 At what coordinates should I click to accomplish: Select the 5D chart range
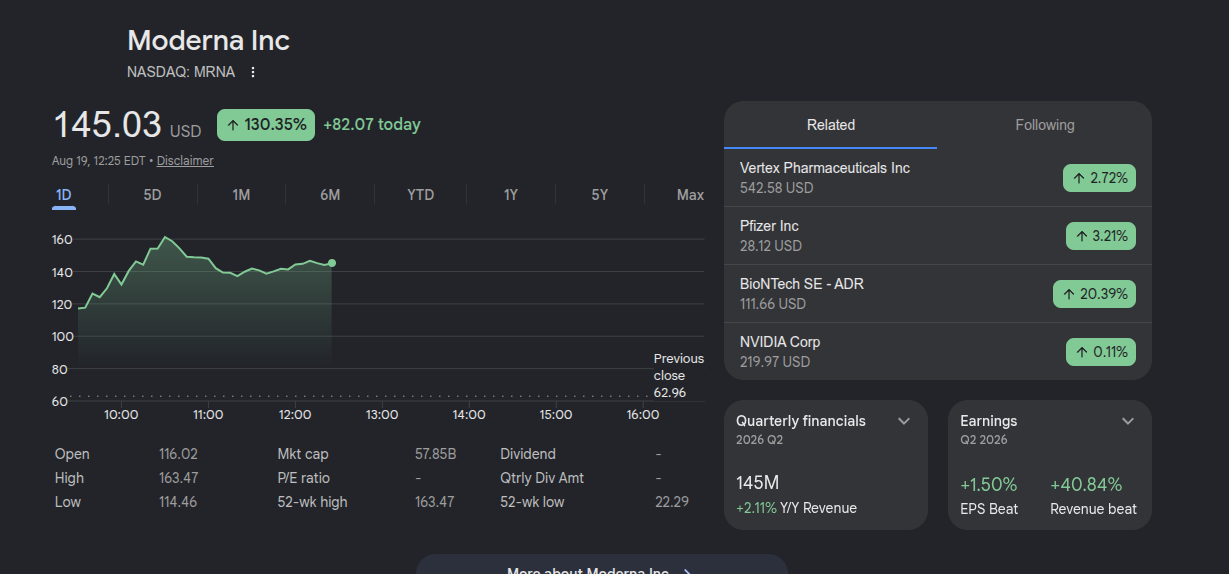(152, 195)
